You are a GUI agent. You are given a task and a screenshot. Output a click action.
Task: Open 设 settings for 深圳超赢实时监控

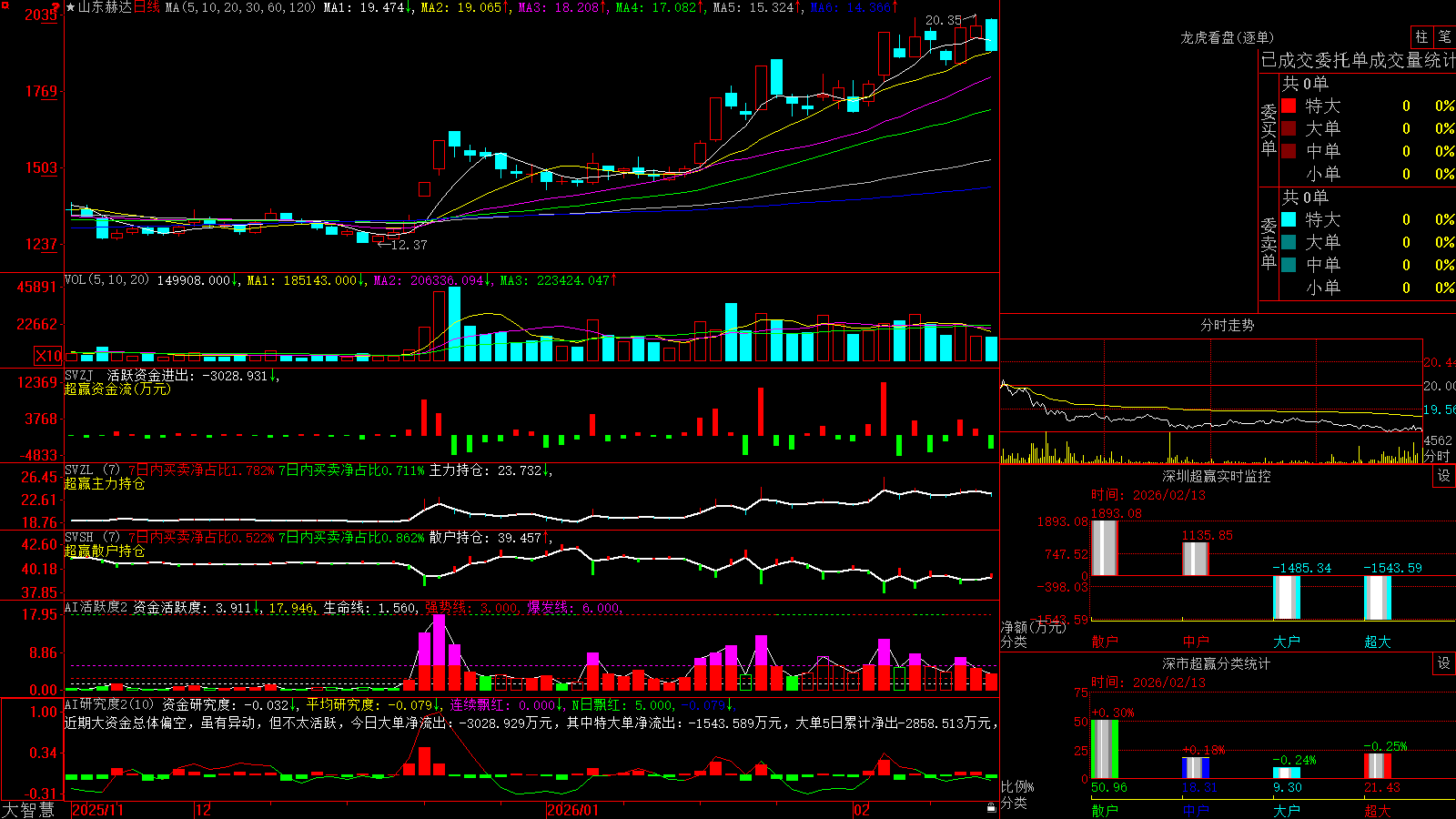[1444, 476]
